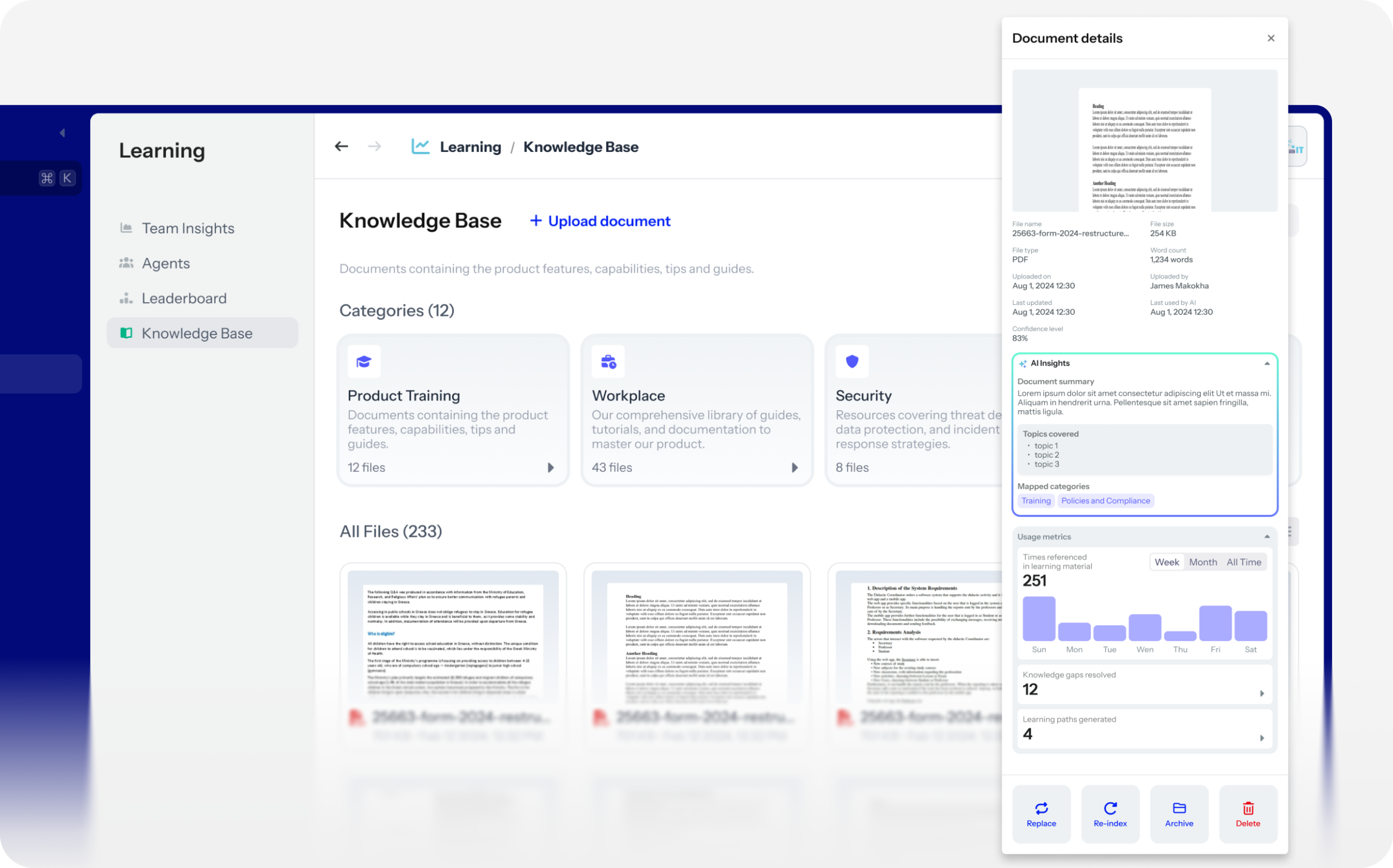The width and height of the screenshot is (1393, 868).
Task: Click the back arrow navigation icon
Action: pyautogui.click(x=342, y=146)
